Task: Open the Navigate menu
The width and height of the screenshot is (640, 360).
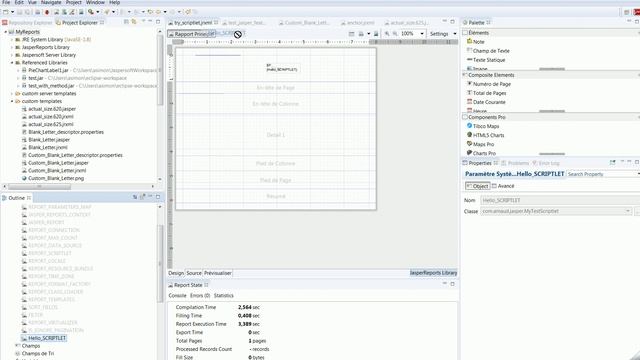Action: (x=51, y=2)
